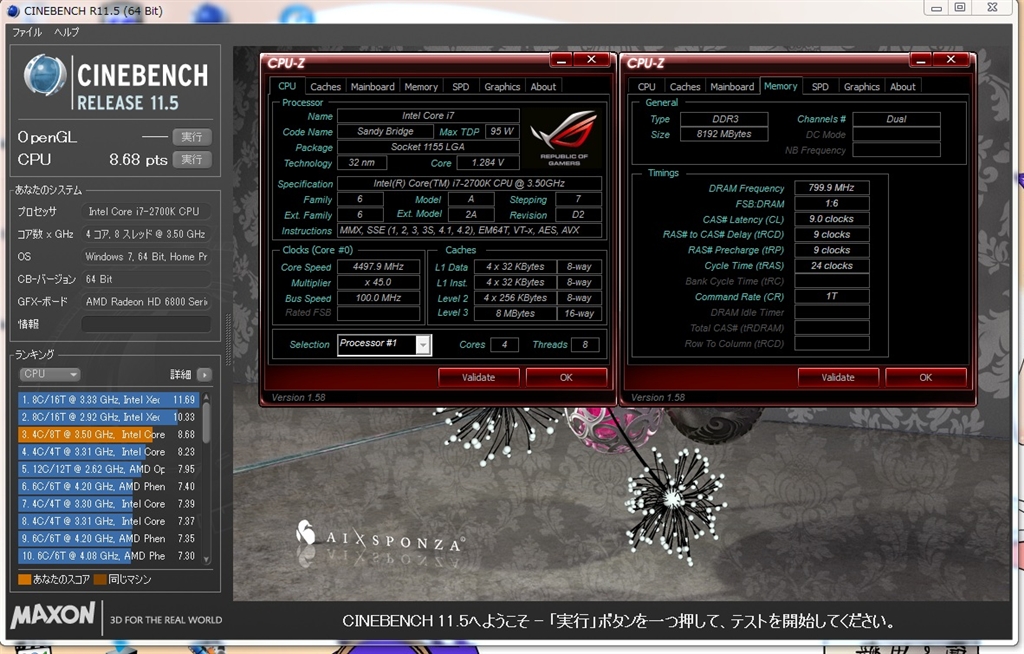This screenshot has width=1024, height=654.
Task: Select ranking row 1 scoring 11.69
Action: coord(108,399)
